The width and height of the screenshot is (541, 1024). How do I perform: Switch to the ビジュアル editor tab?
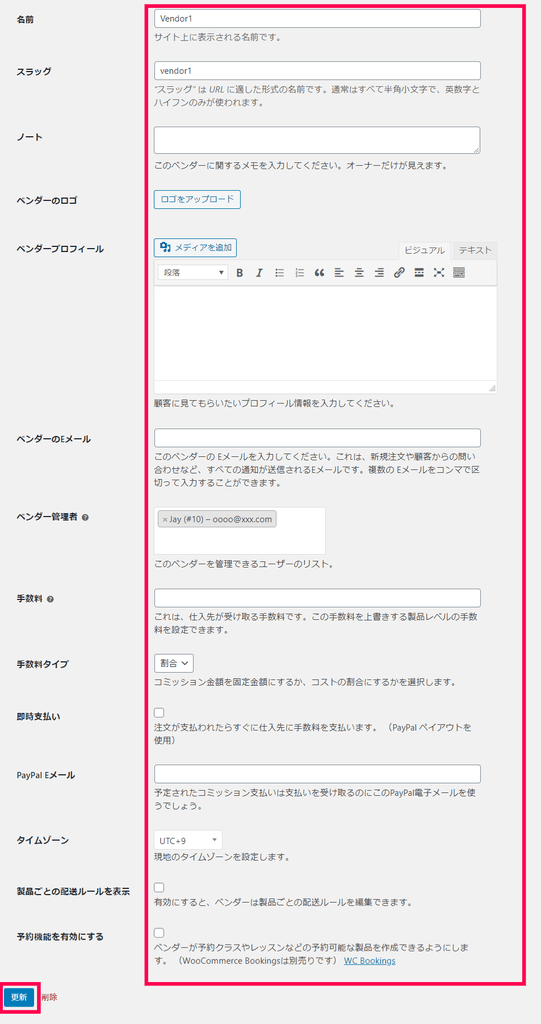pyautogui.click(x=424, y=250)
